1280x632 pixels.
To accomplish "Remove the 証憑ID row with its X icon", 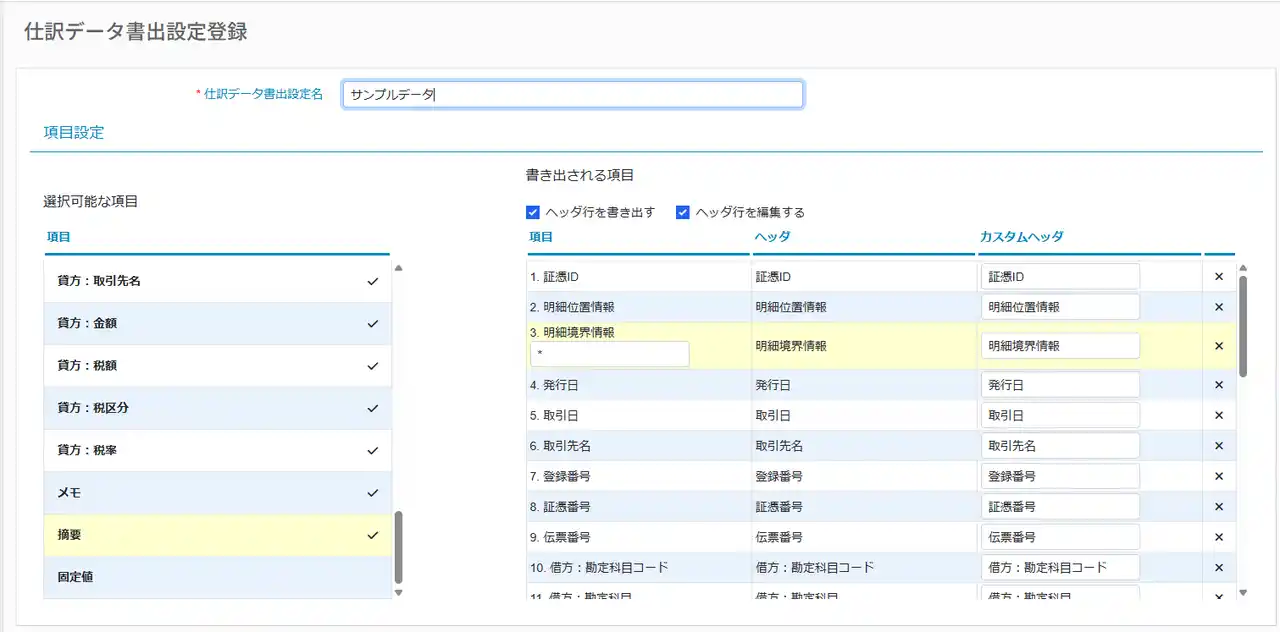I will click(x=1218, y=277).
